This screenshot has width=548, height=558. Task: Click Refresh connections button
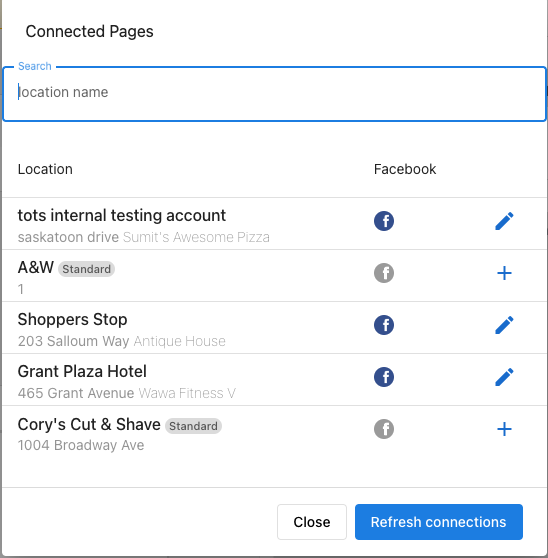(x=439, y=522)
